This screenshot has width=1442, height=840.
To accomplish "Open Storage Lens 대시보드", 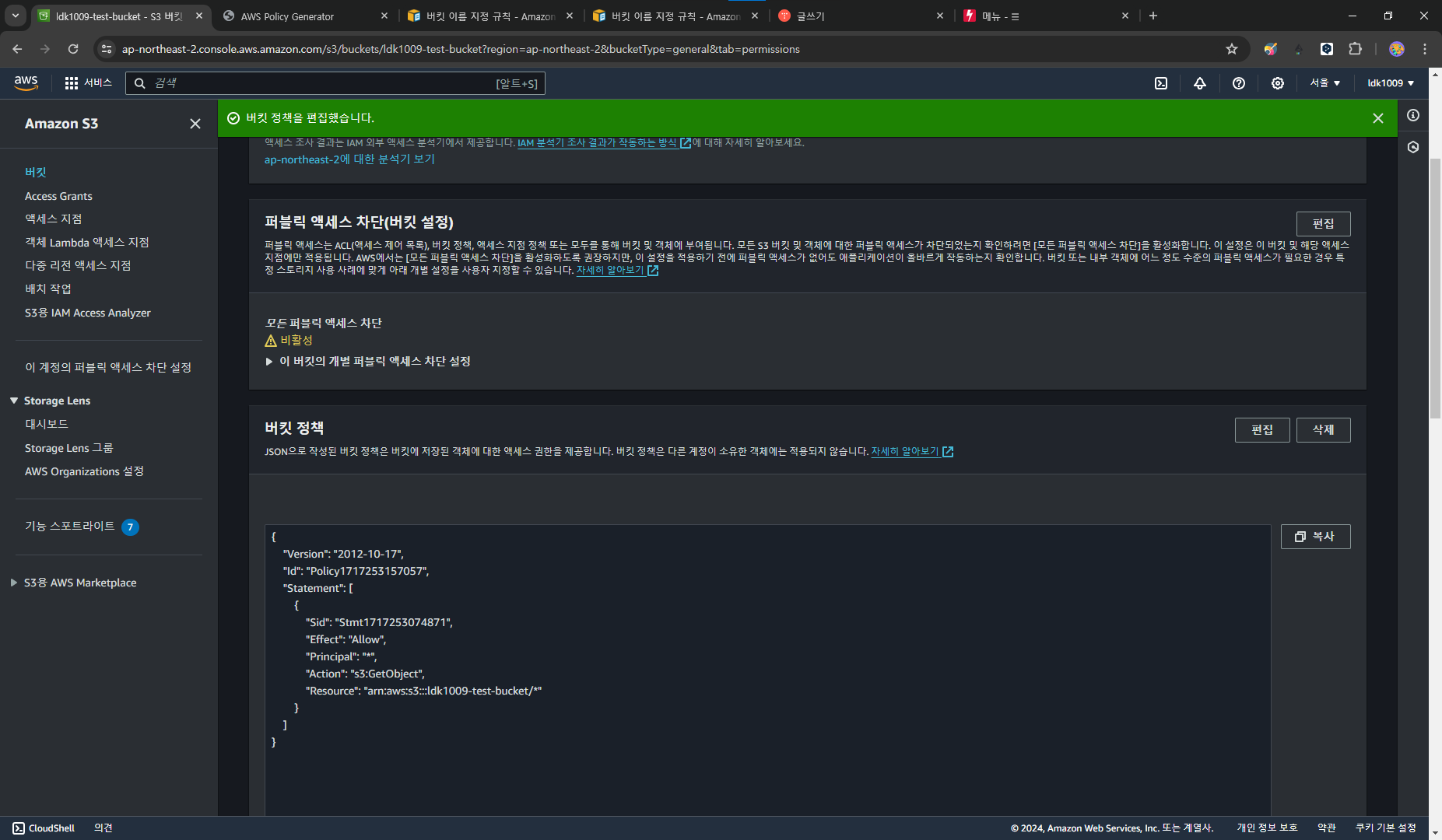I will [47, 425].
